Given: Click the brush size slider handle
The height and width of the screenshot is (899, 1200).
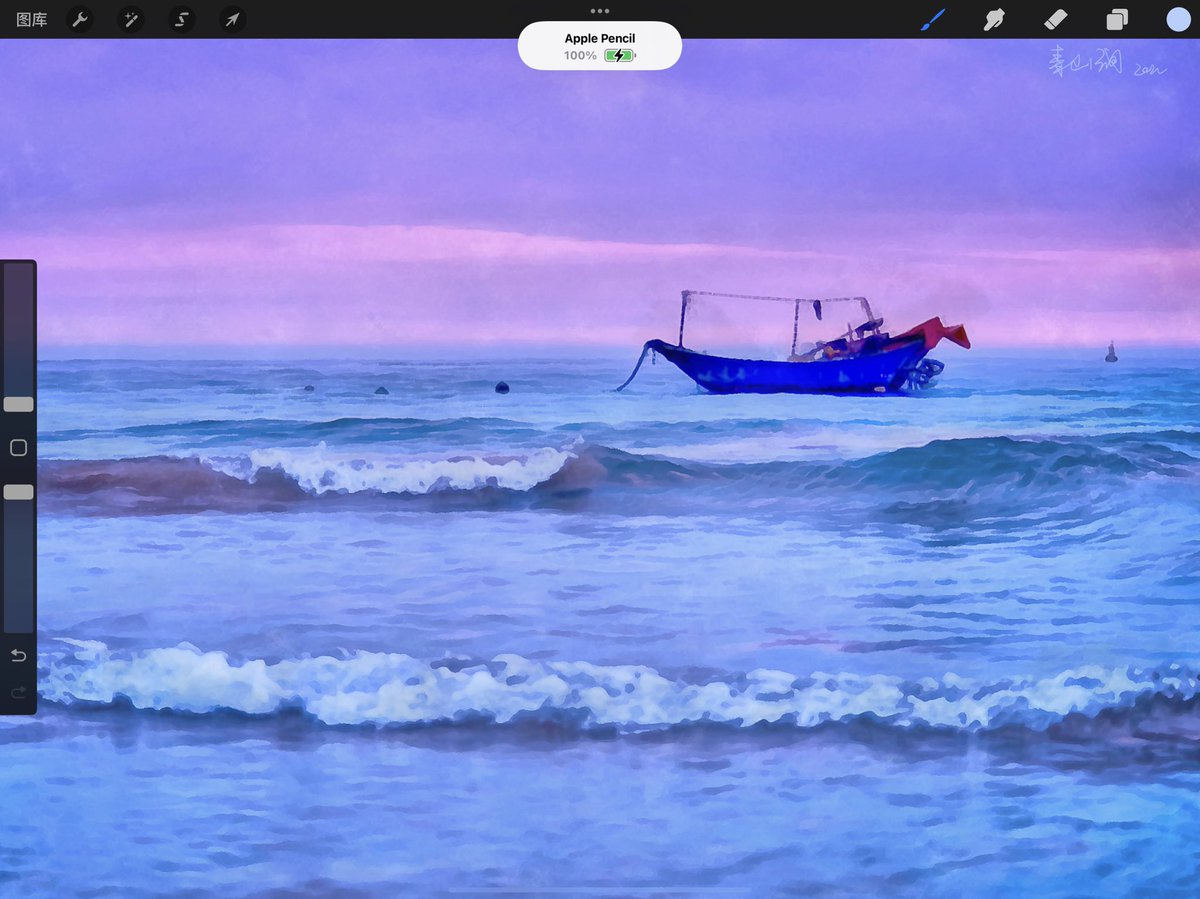Looking at the screenshot, I should pos(18,404).
